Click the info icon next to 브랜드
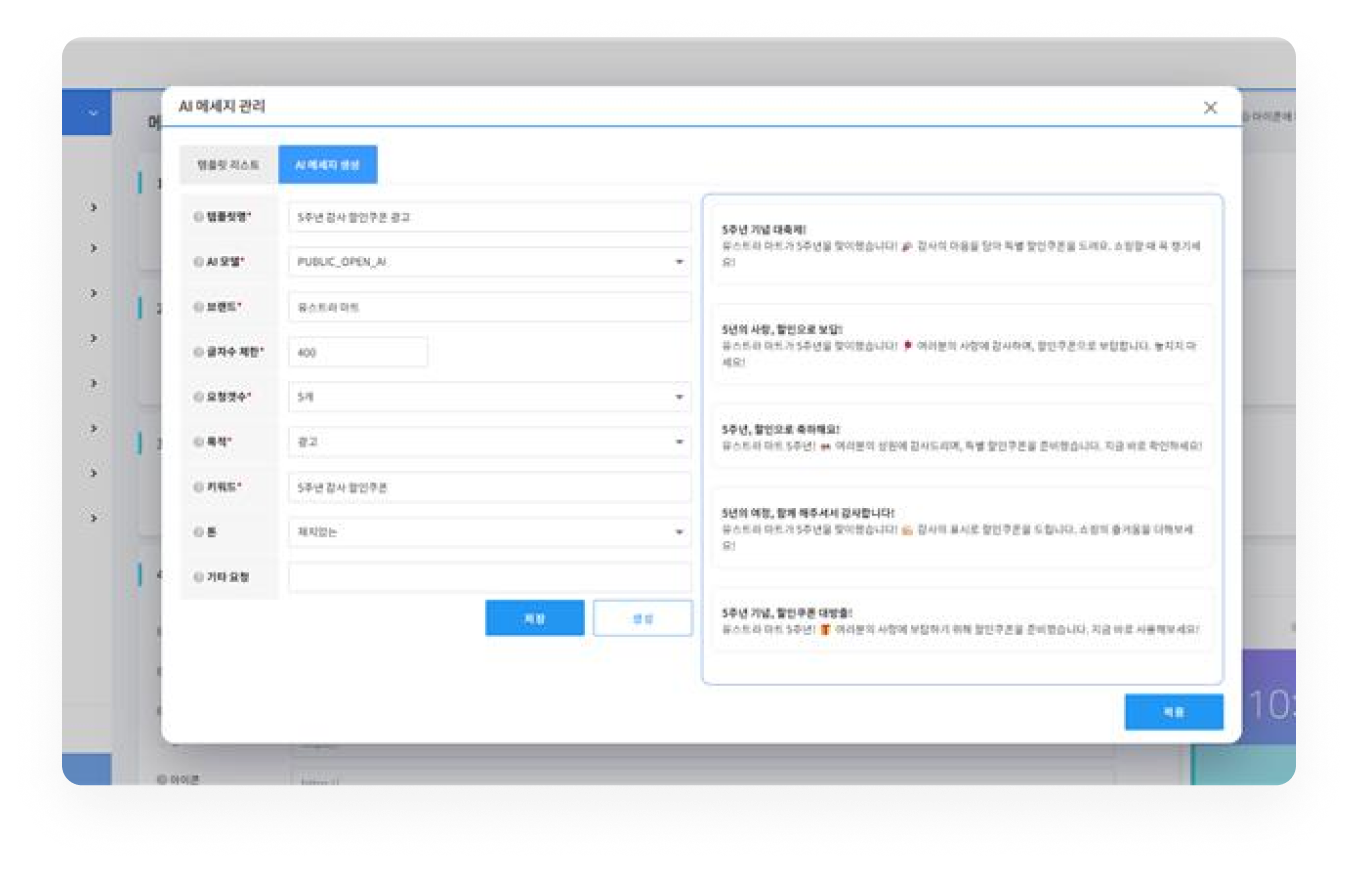The height and width of the screenshot is (873, 1358). tap(198, 307)
